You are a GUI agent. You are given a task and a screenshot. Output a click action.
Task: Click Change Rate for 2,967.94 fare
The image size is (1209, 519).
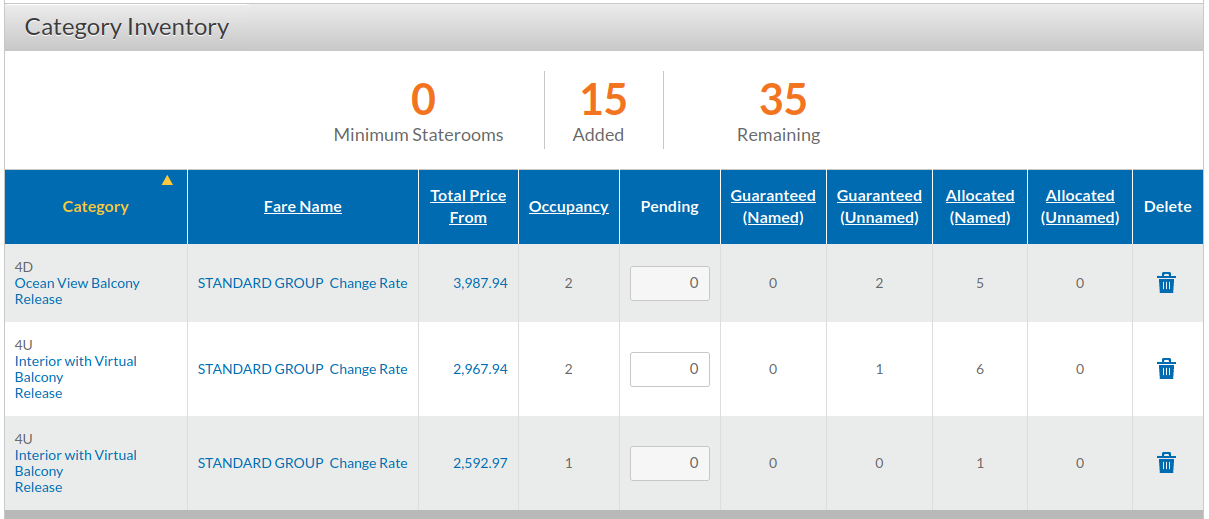tap(369, 369)
